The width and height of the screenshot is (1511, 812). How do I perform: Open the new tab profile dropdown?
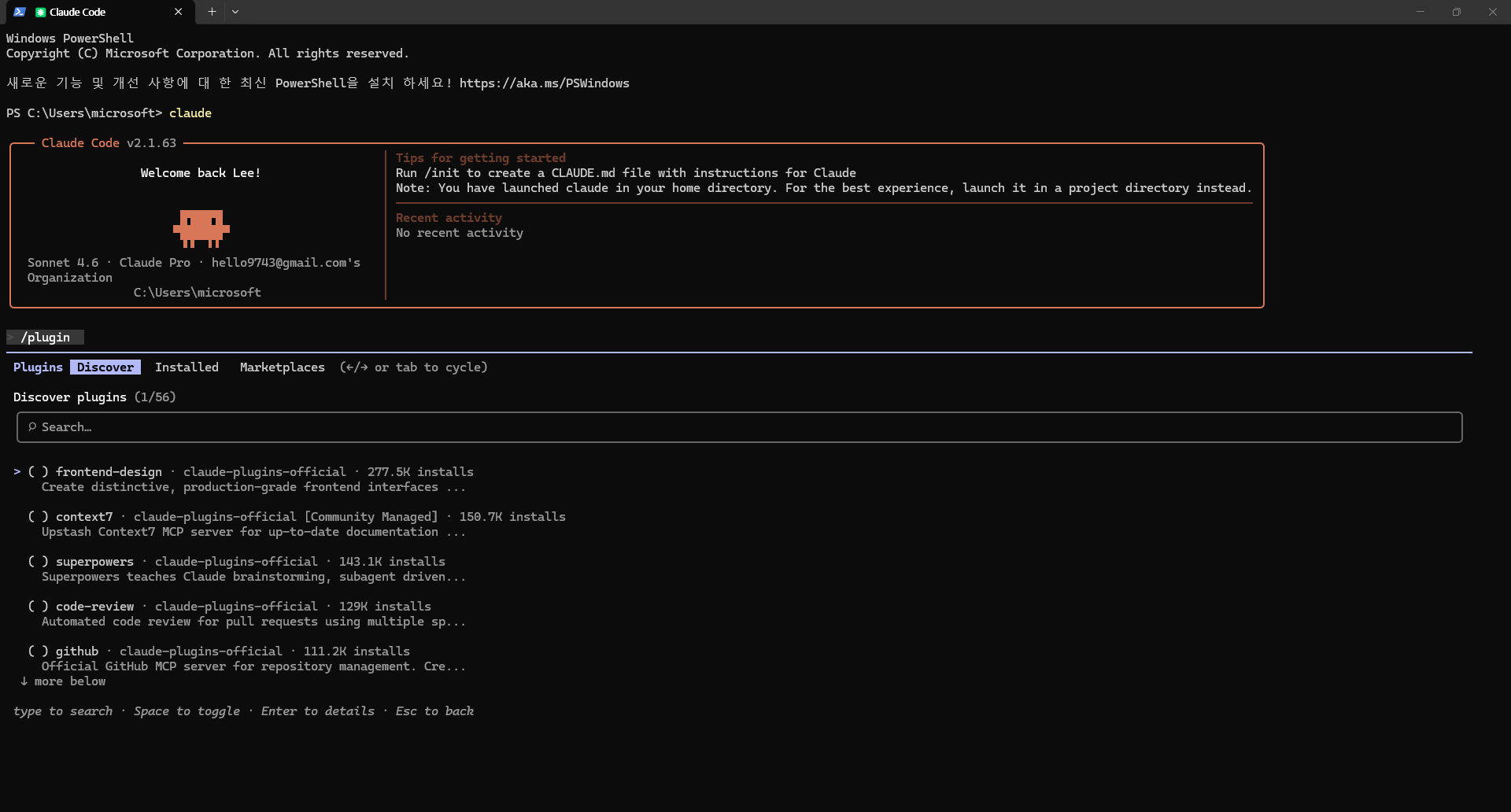(x=235, y=12)
